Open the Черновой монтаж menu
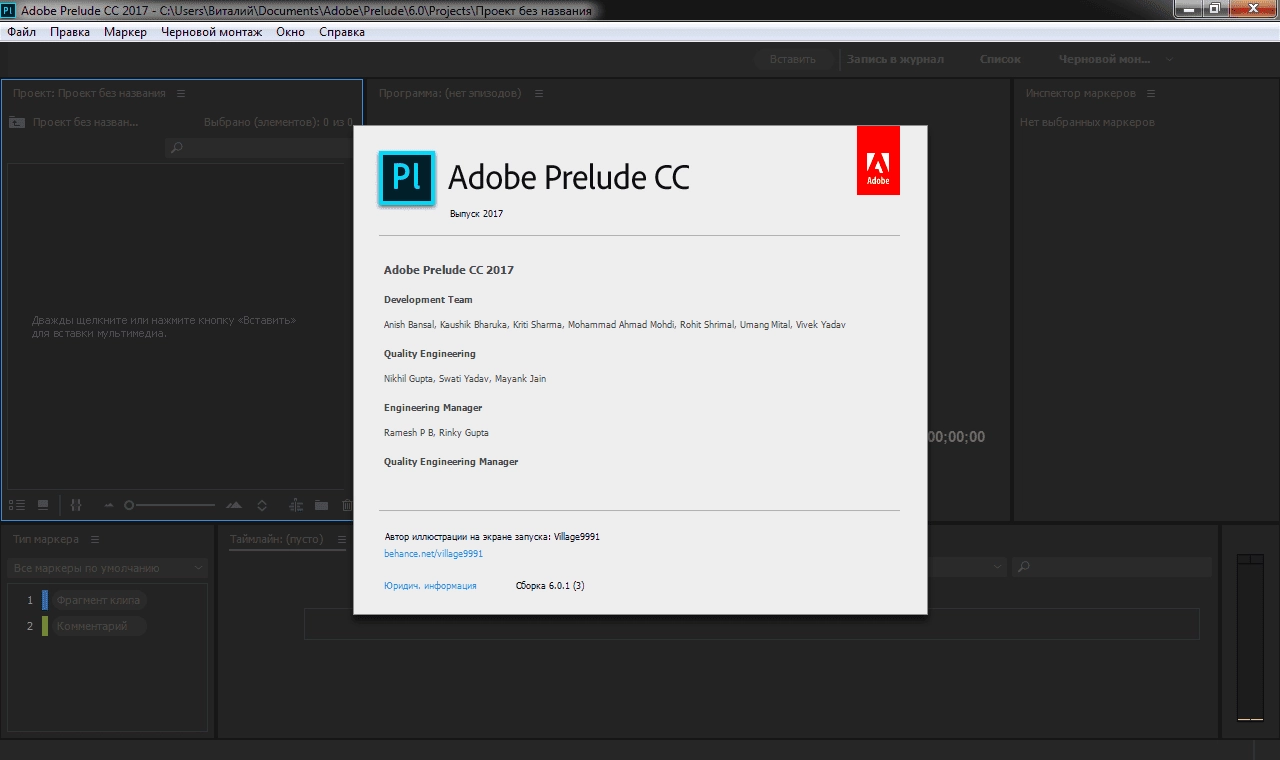 click(x=212, y=32)
